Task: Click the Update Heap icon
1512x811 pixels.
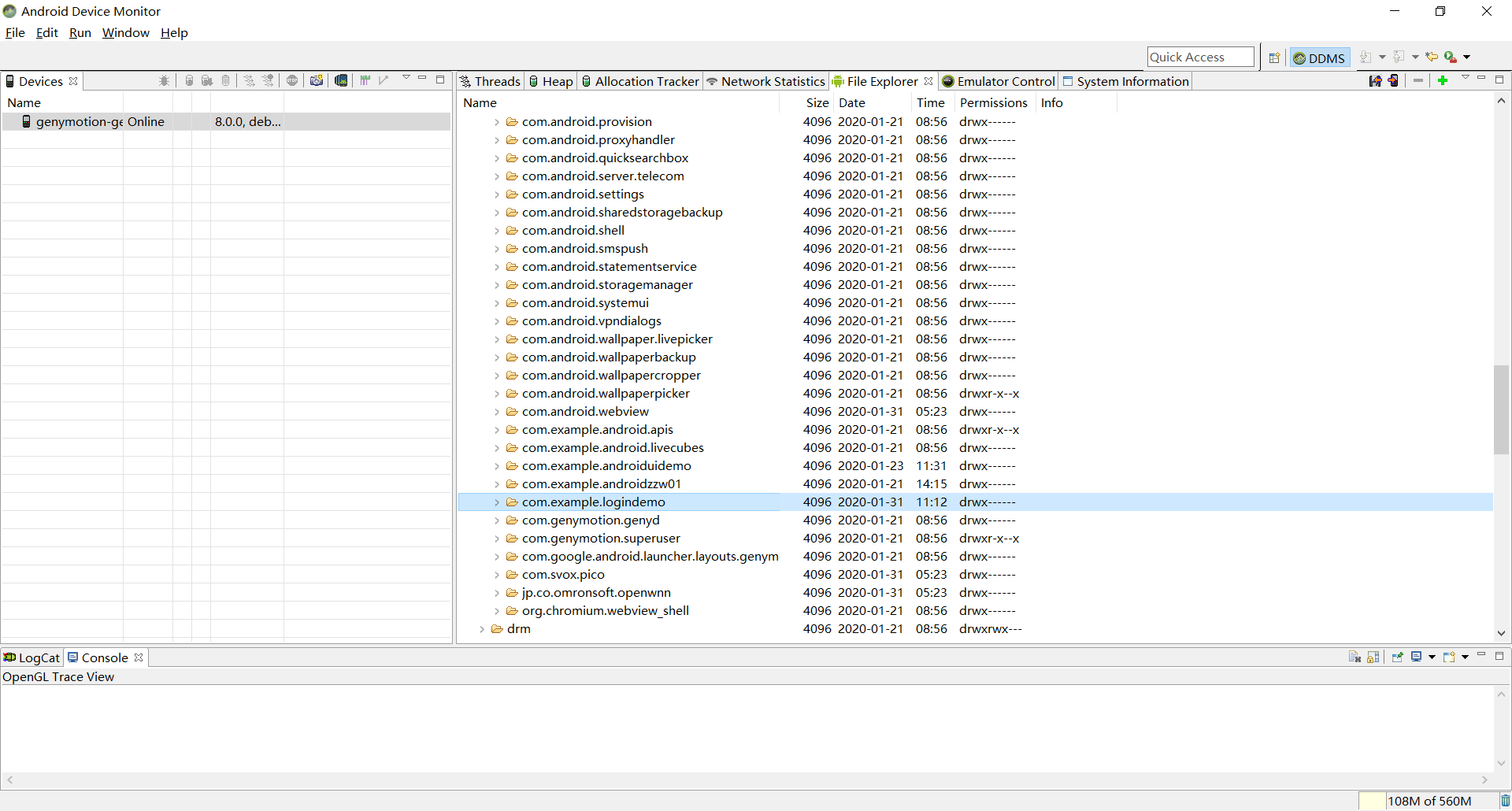Action: point(189,80)
